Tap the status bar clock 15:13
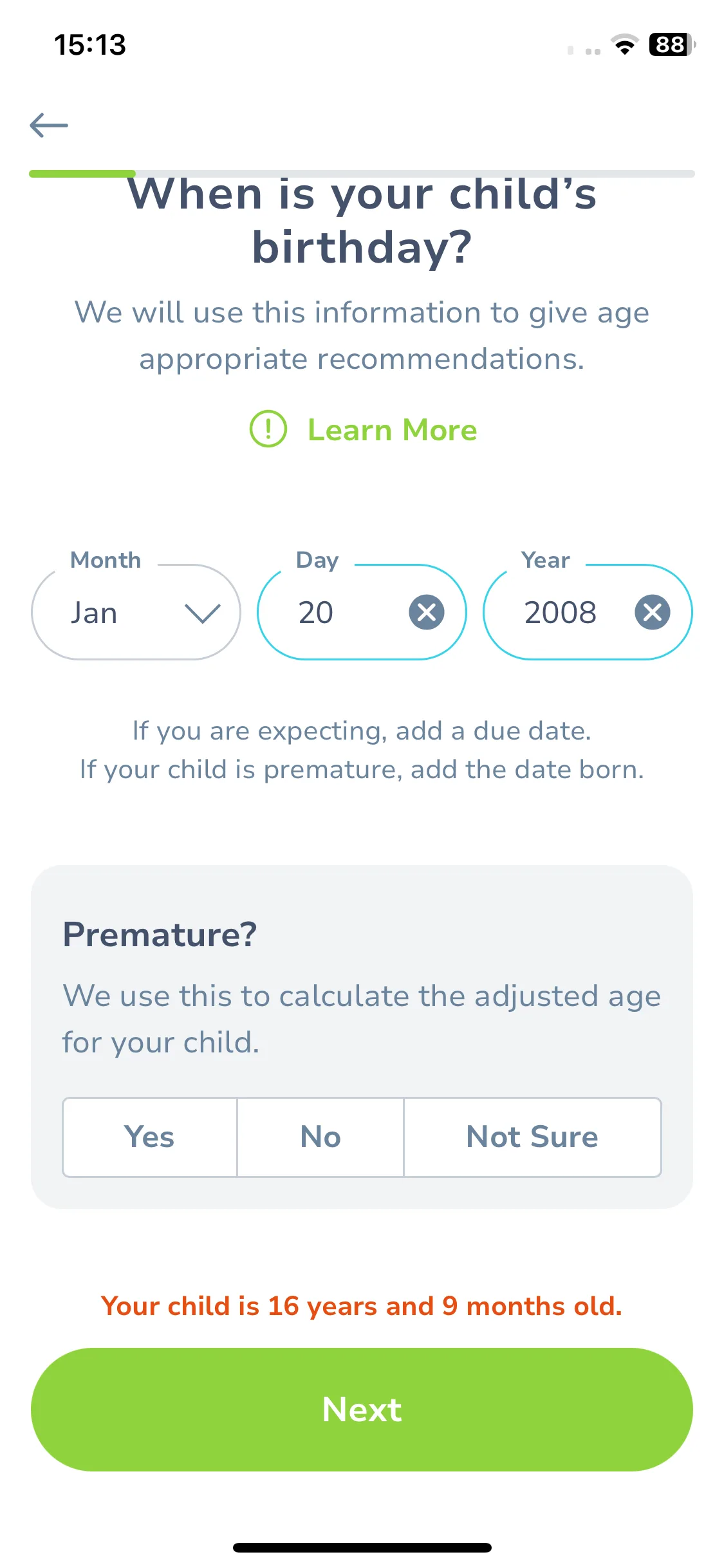The width and height of the screenshot is (724, 1568). pos(90,44)
